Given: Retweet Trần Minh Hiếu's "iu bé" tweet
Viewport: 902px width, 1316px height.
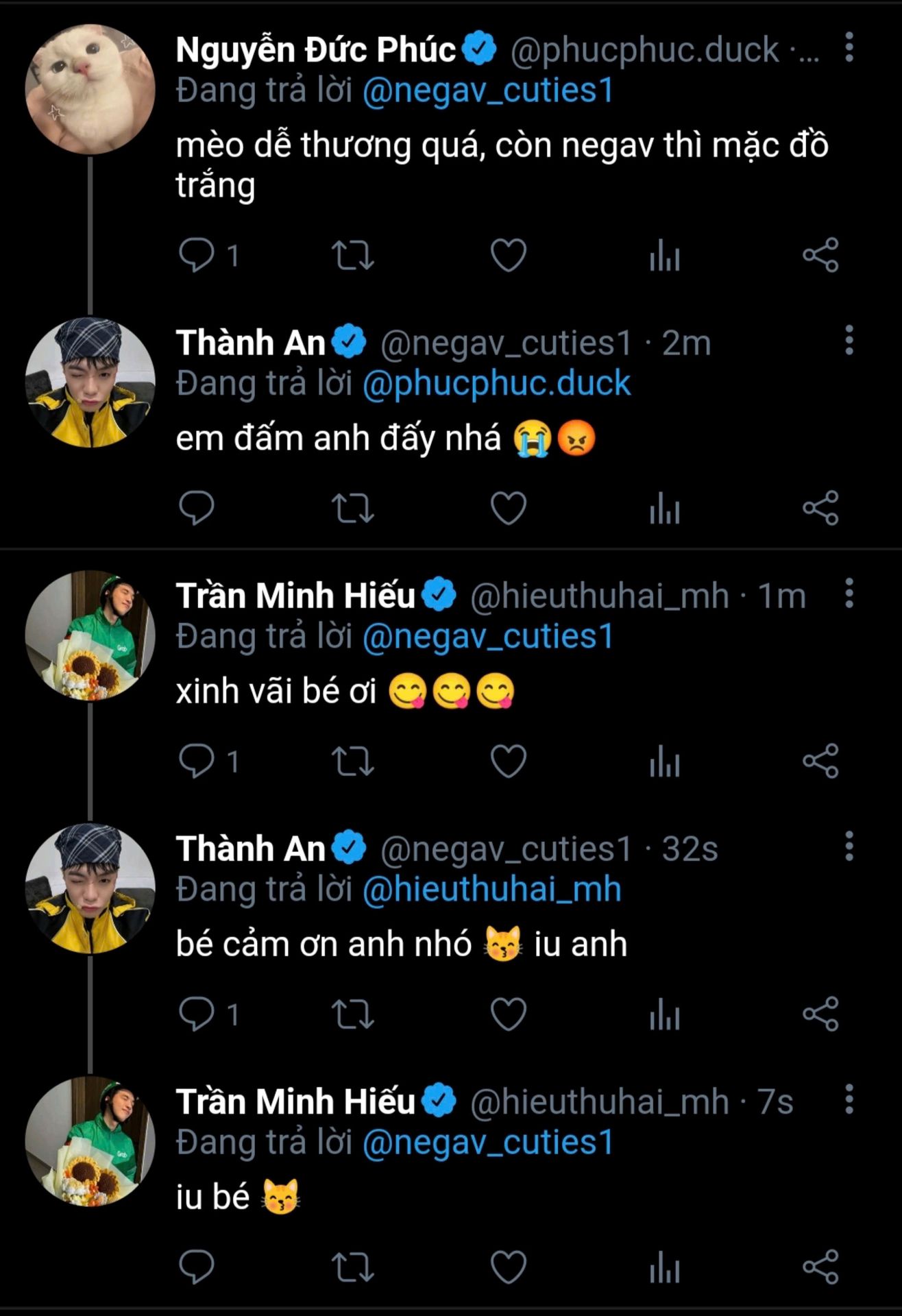Looking at the screenshot, I should pyautogui.click(x=352, y=1267).
